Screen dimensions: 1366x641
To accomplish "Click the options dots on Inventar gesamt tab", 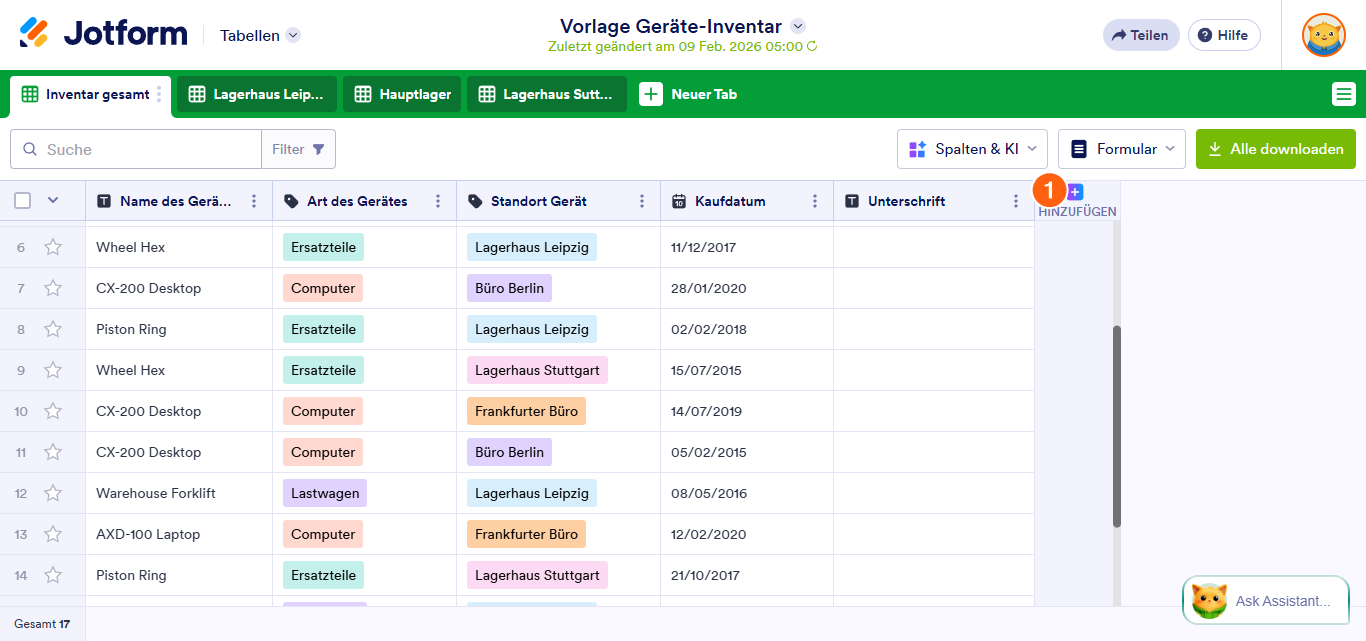I will [159, 94].
